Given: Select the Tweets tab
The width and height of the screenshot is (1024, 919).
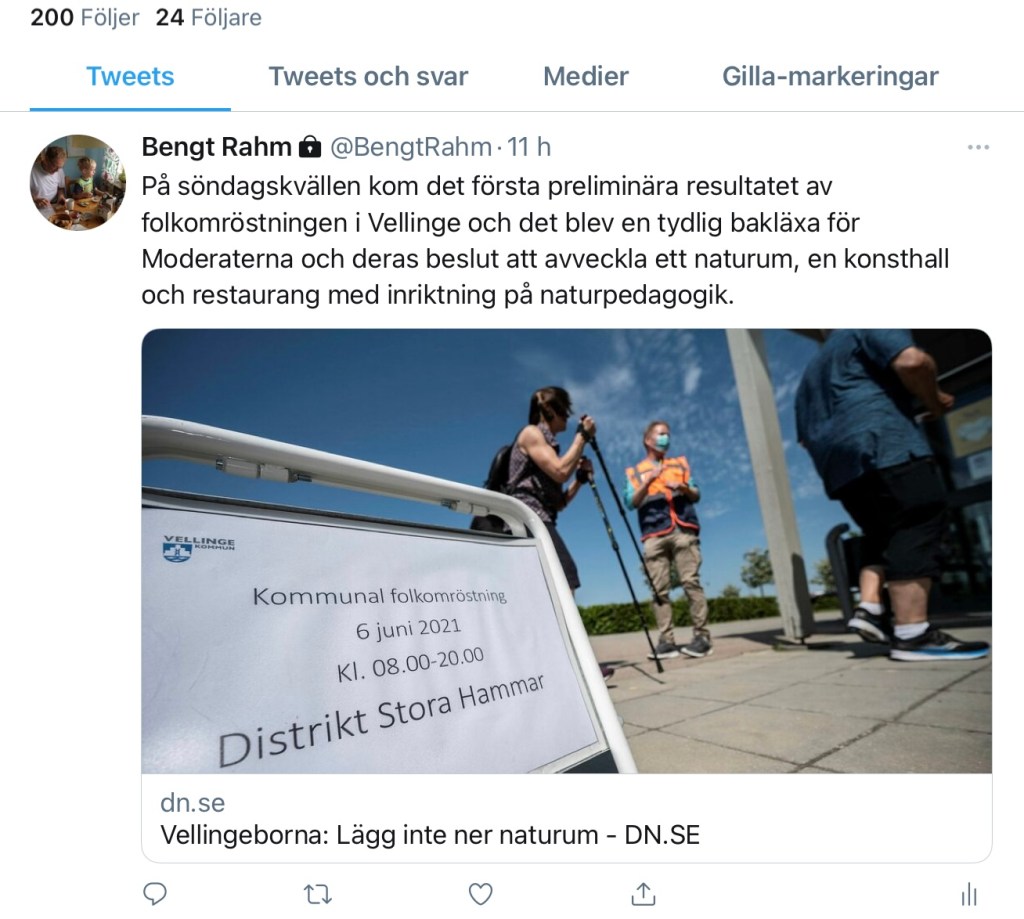Looking at the screenshot, I should pos(131,76).
